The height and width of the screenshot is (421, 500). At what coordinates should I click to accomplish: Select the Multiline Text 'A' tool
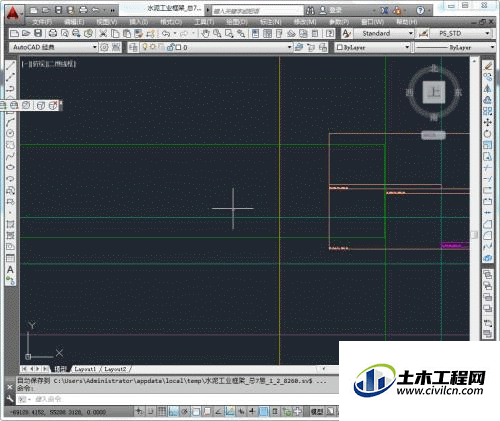[x=10, y=269]
